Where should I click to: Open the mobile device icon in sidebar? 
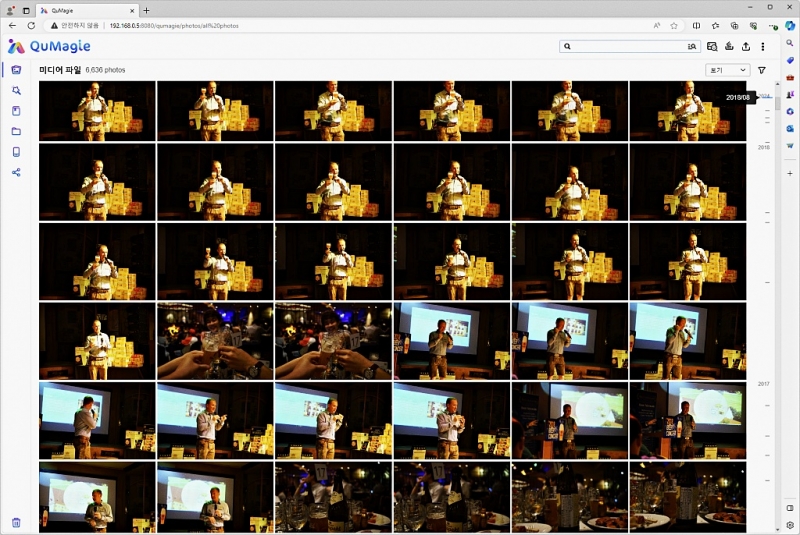point(16,152)
